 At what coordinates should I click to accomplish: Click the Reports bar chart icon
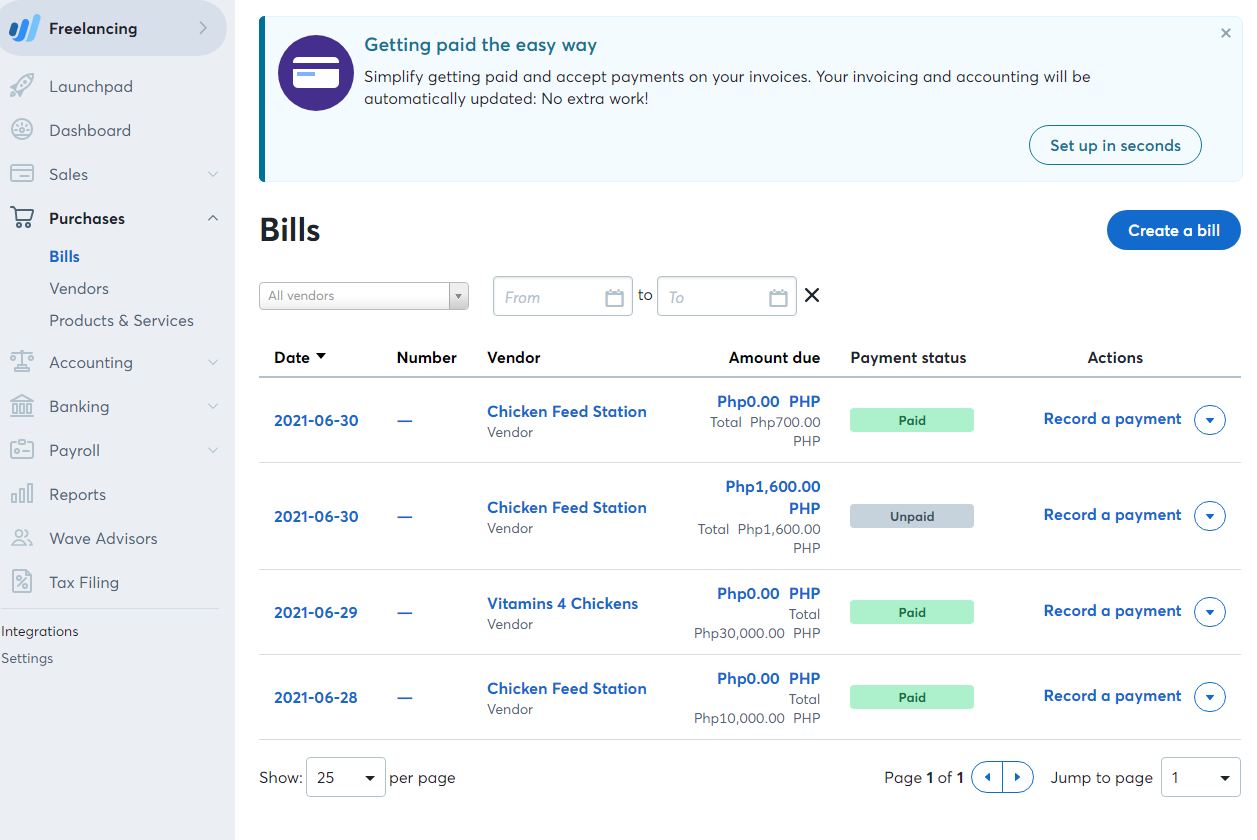(22, 494)
